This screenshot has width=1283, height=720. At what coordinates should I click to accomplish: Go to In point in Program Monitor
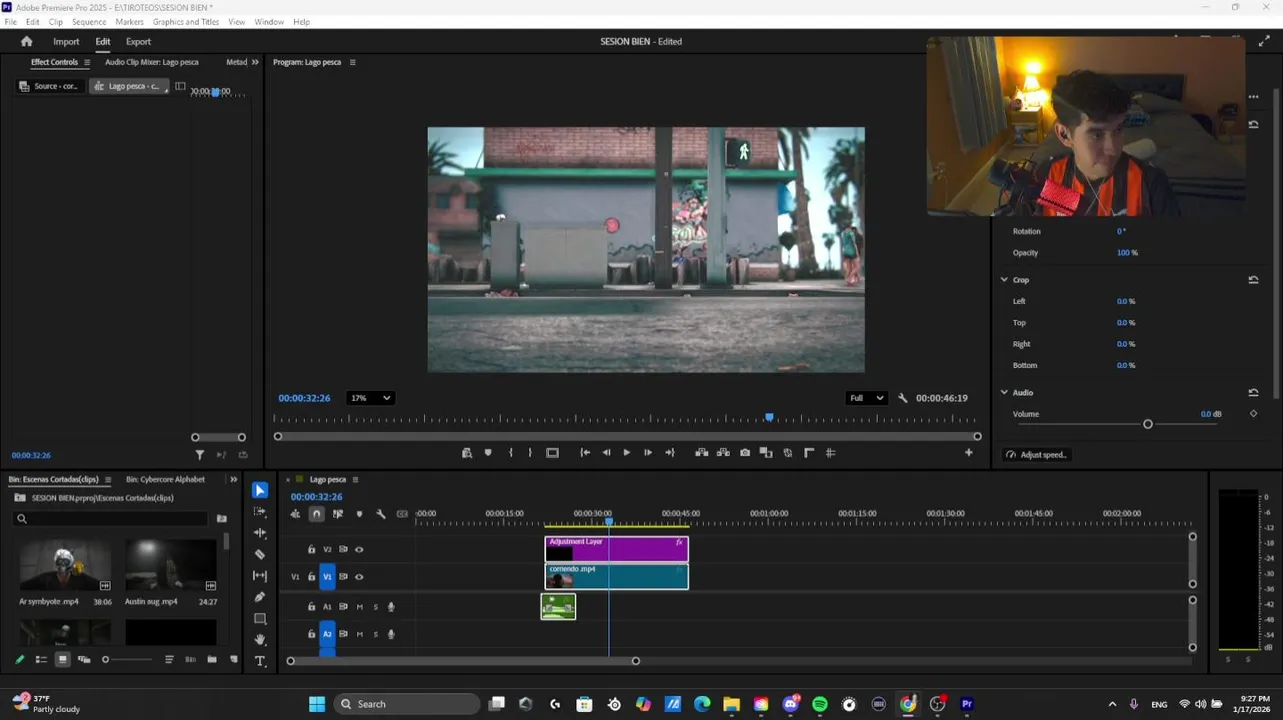[x=585, y=453]
